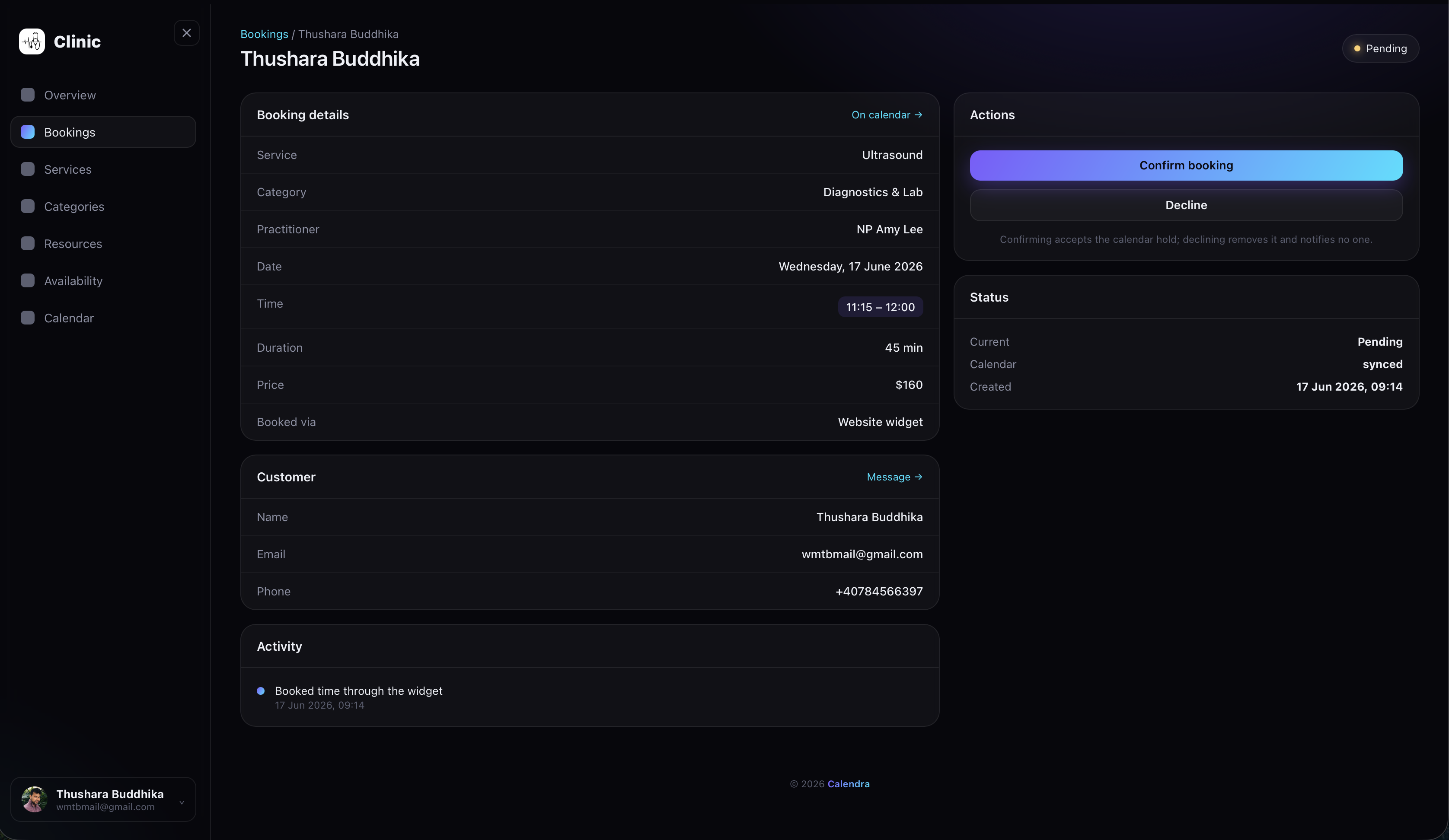The image size is (1449, 840).
Task: Click the Pending status badge
Action: [1380, 48]
